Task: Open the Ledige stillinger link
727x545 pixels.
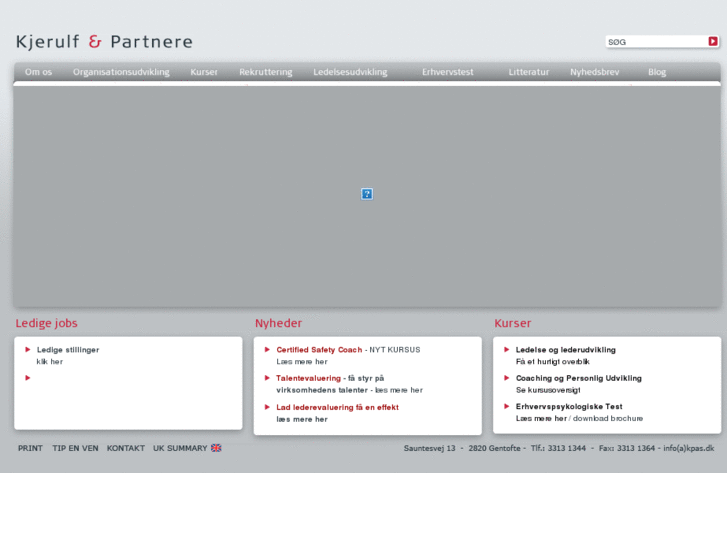Action: [x=68, y=350]
